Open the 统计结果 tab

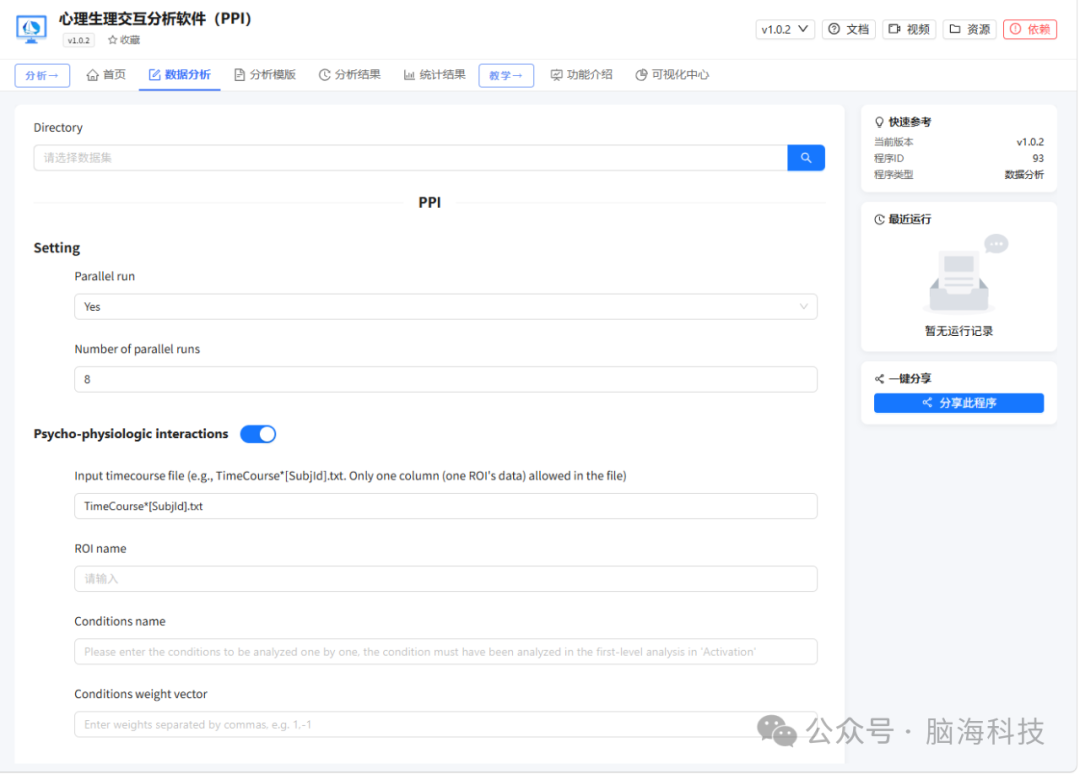[435, 74]
